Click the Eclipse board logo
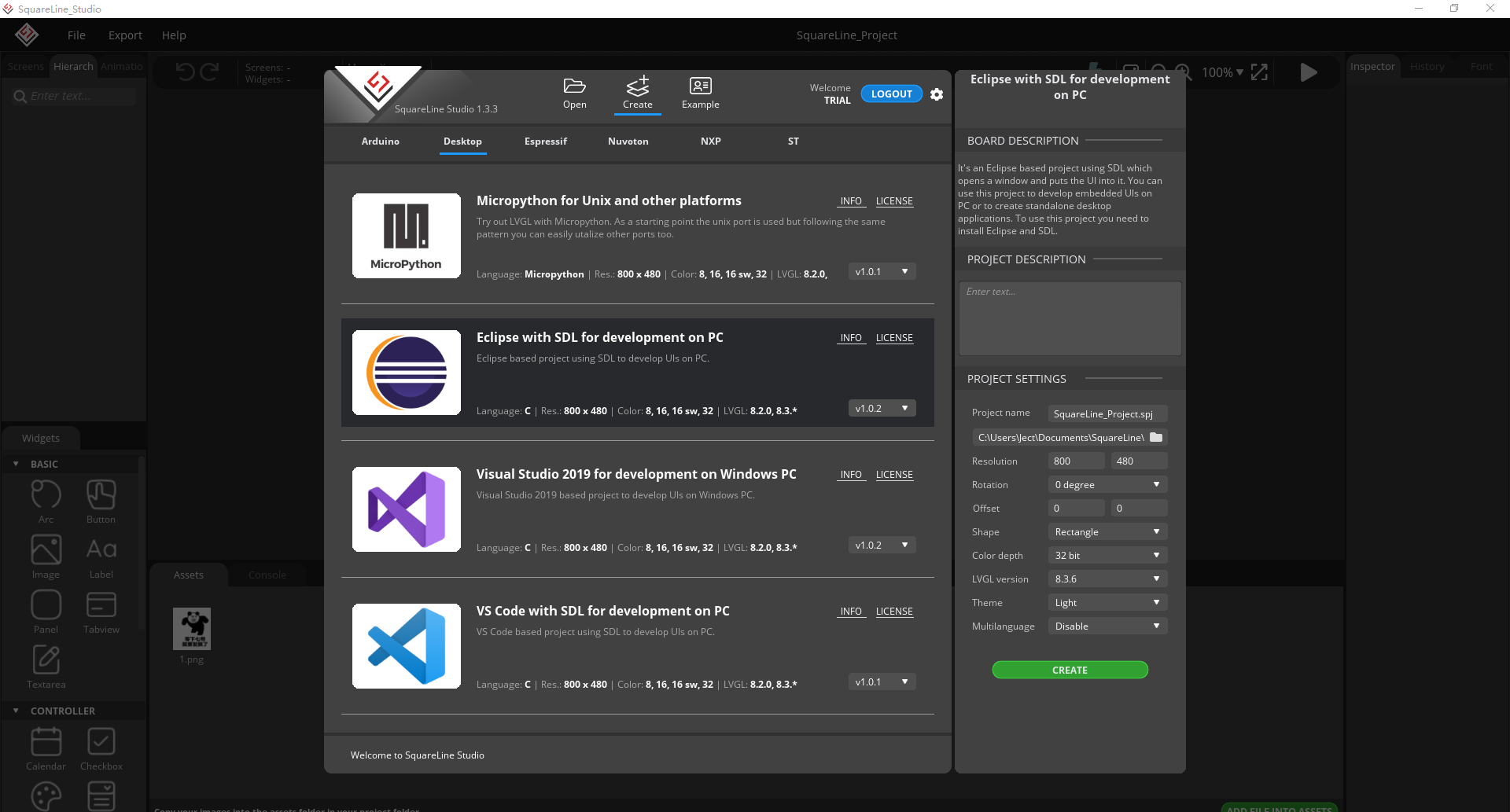Screen dimensions: 1510x812 407,373
